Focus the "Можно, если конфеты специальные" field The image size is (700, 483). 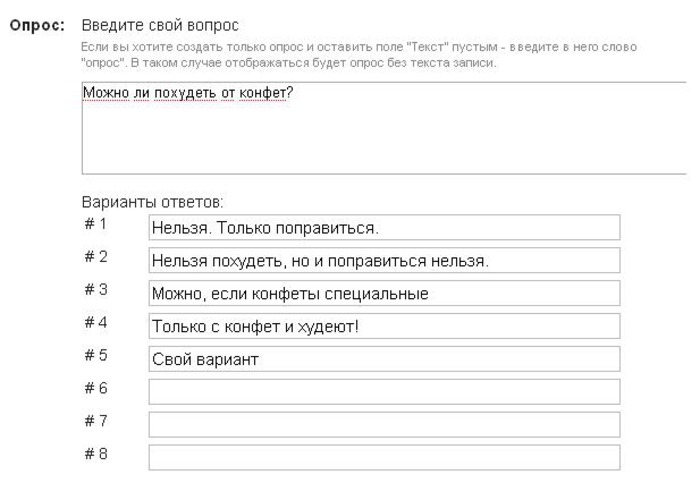(384, 294)
